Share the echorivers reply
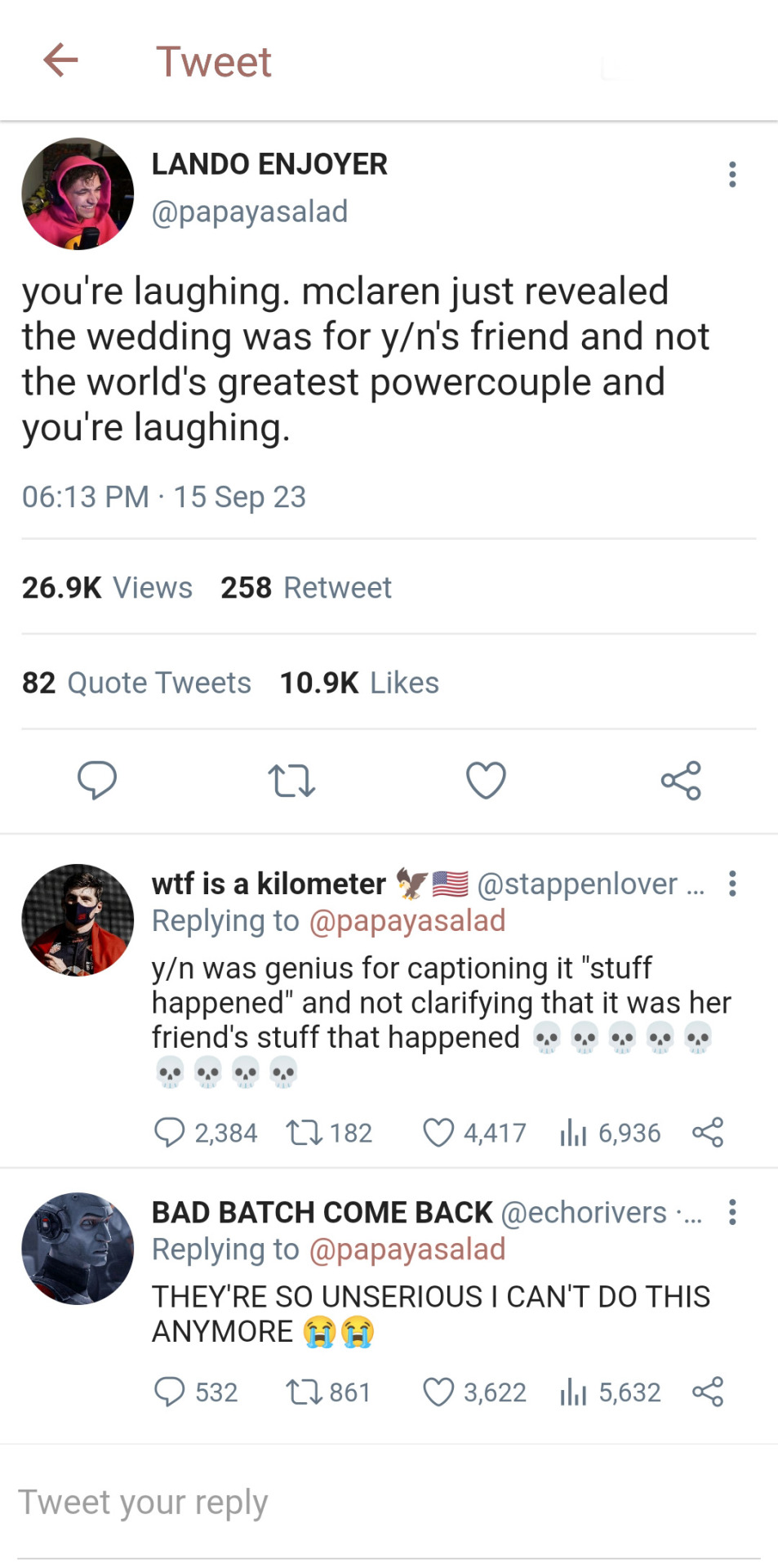This screenshot has width=778, height=1568. tap(708, 1392)
